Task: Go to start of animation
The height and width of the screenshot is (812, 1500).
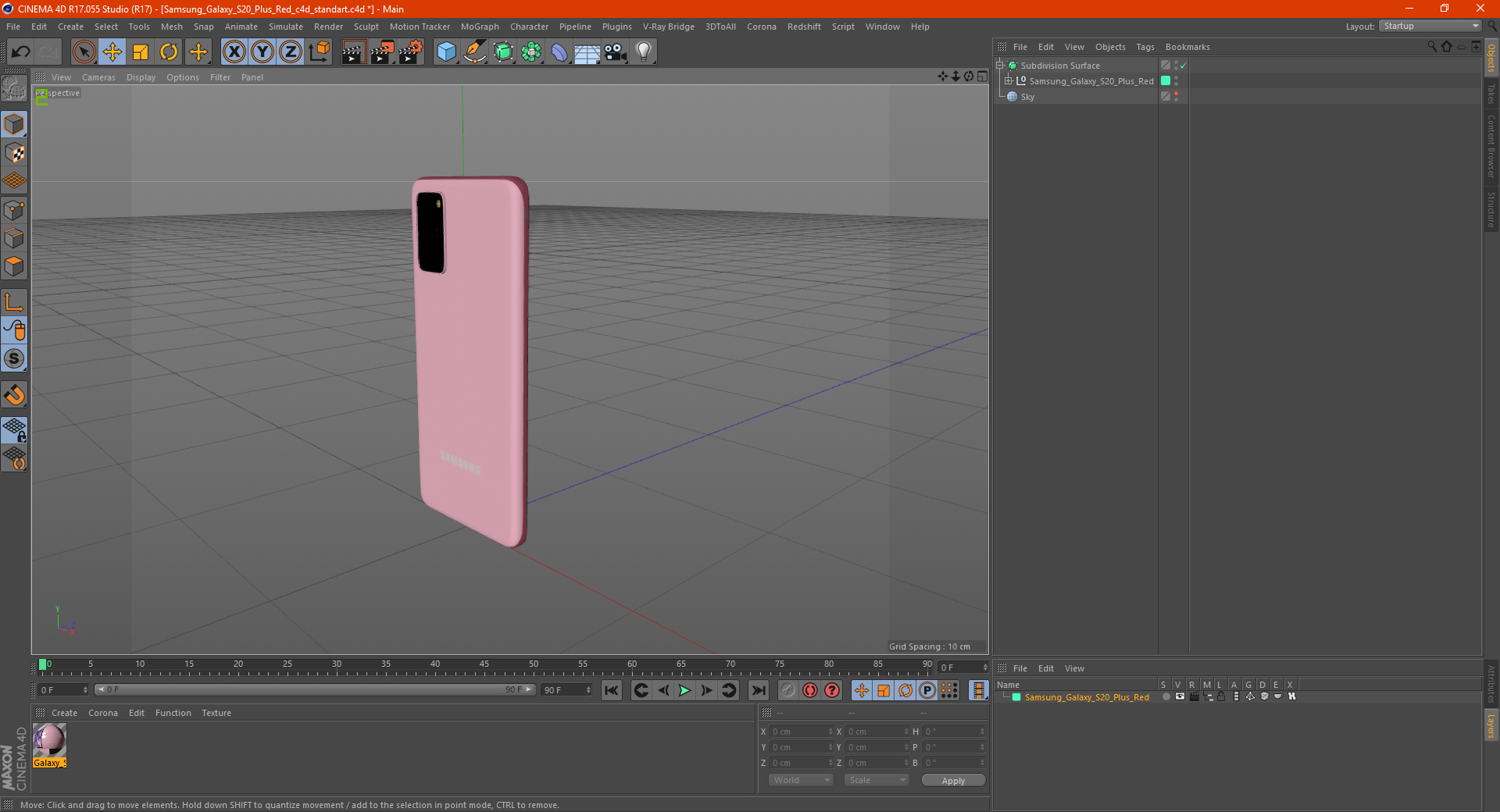Action: pyautogui.click(x=612, y=690)
